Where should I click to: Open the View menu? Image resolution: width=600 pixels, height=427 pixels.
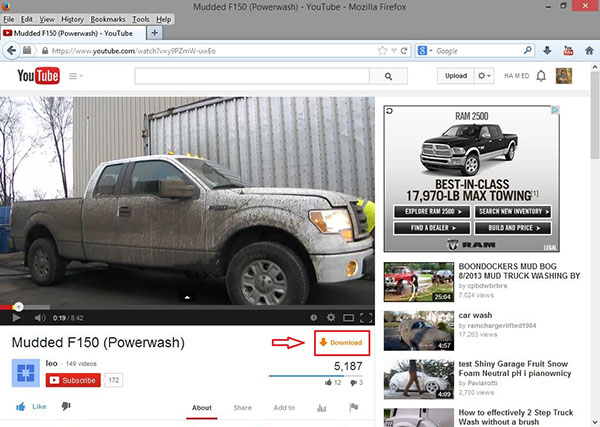click(47, 19)
